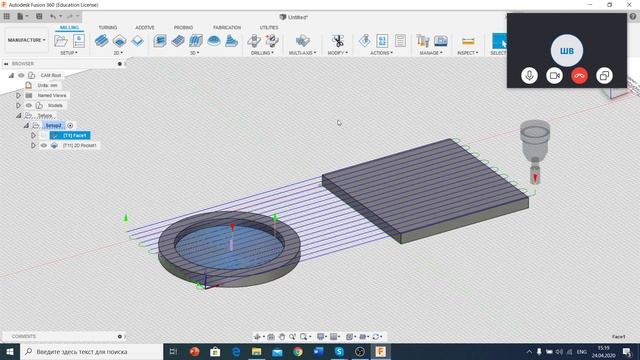Open MANAGE dropdown menu
Viewport: 640px width, 360px height.
click(x=431, y=53)
